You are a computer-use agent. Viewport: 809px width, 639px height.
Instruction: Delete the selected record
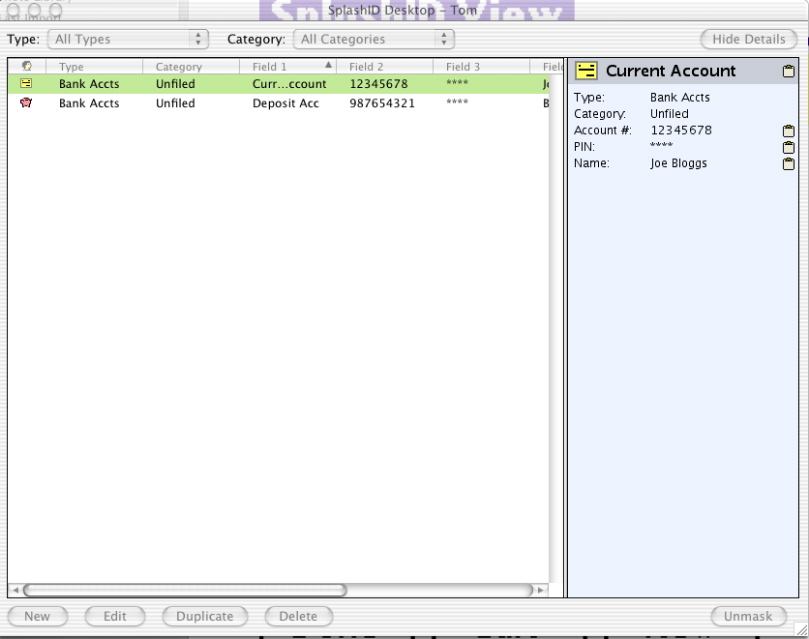[298, 616]
